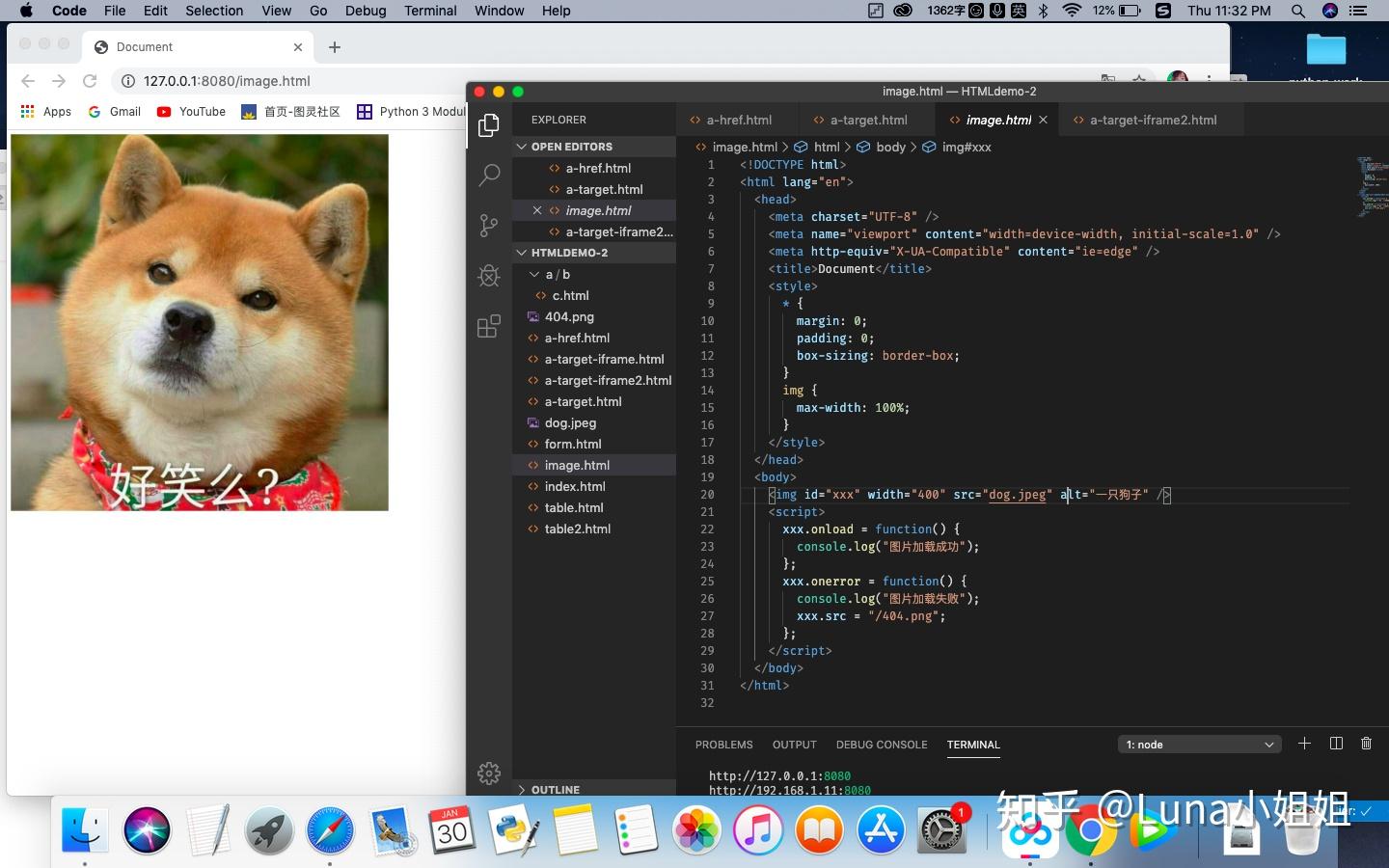Open the Search view in VS Code activity bar
Image resolution: width=1389 pixels, height=868 pixels.
pos(489,175)
